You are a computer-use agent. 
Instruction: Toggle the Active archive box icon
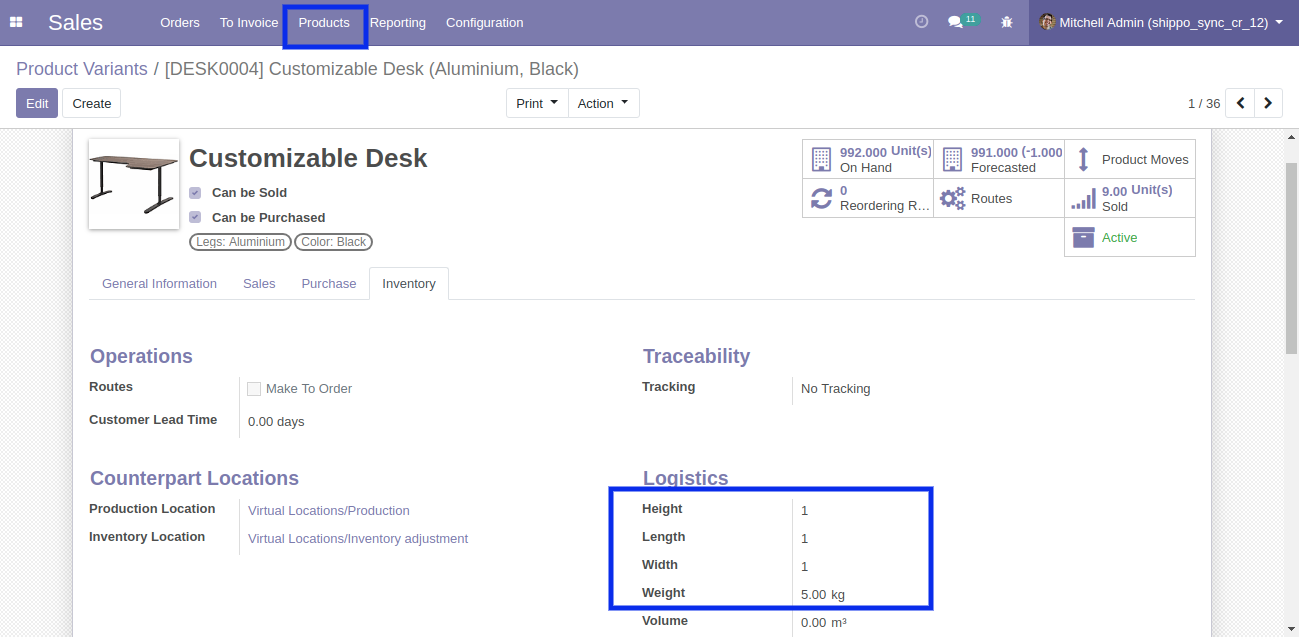click(1083, 237)
